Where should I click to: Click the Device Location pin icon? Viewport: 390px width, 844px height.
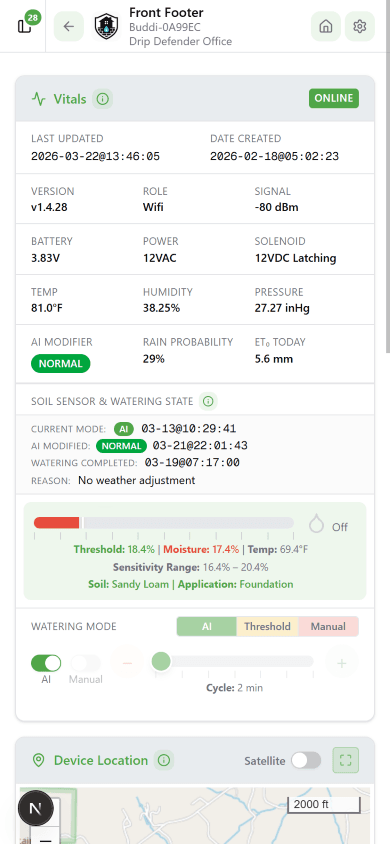tap(38, 760)
